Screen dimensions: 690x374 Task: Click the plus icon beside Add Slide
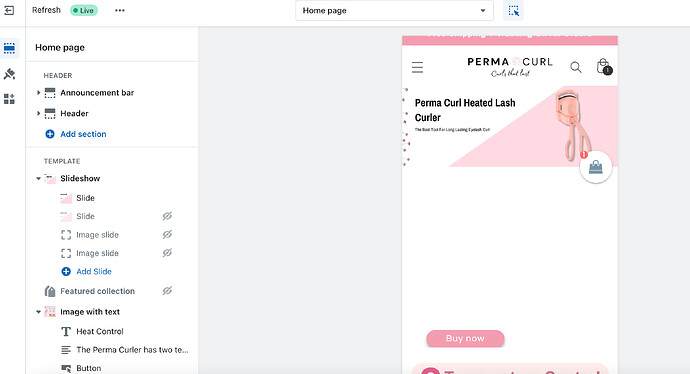[66, 271]
